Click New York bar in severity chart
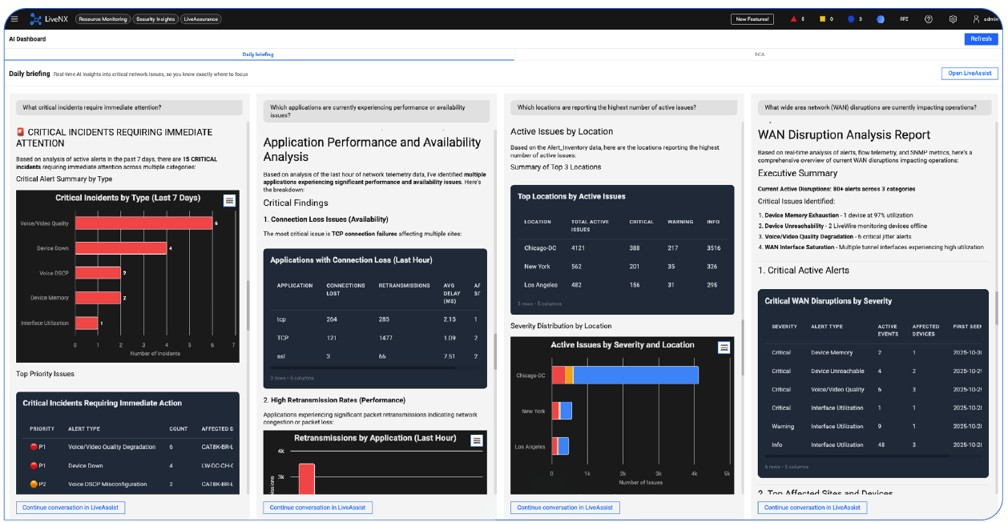Image resolution: width=1008 pixels, height=522 pixels. (x=561, y=411)
